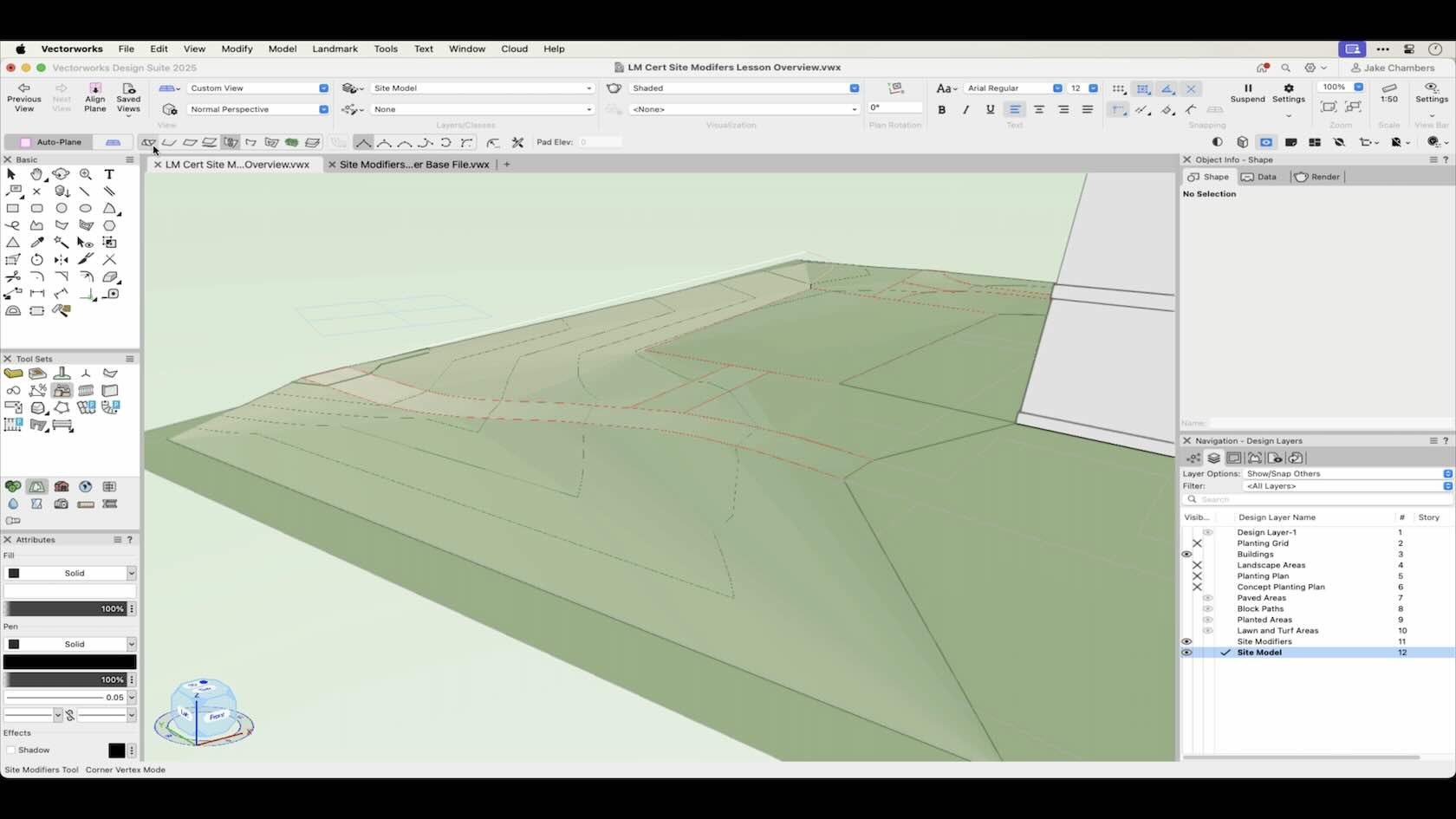Switch to the Site Modifiers Base File tab

click(410, 165)
